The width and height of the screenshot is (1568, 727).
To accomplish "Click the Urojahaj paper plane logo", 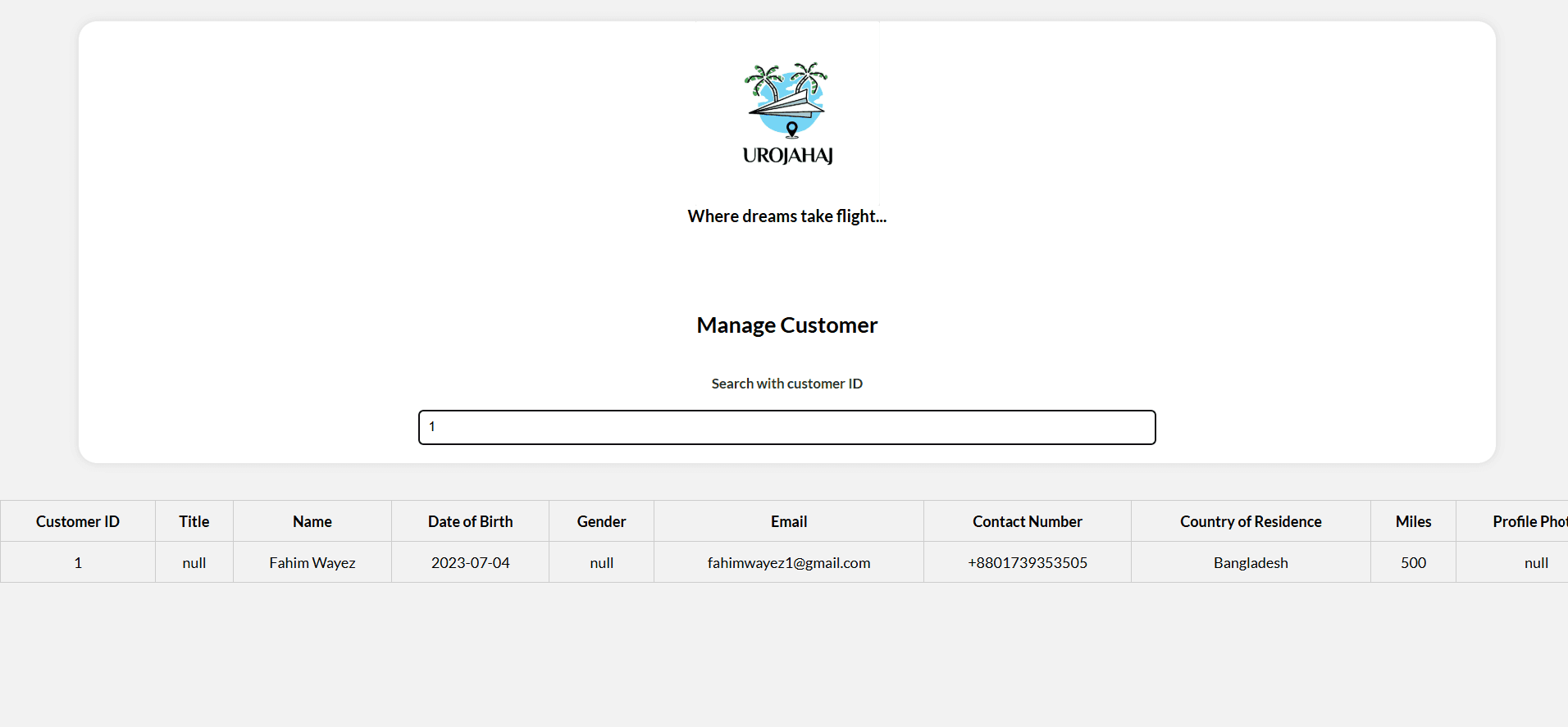I will click(x=786, y=112).
